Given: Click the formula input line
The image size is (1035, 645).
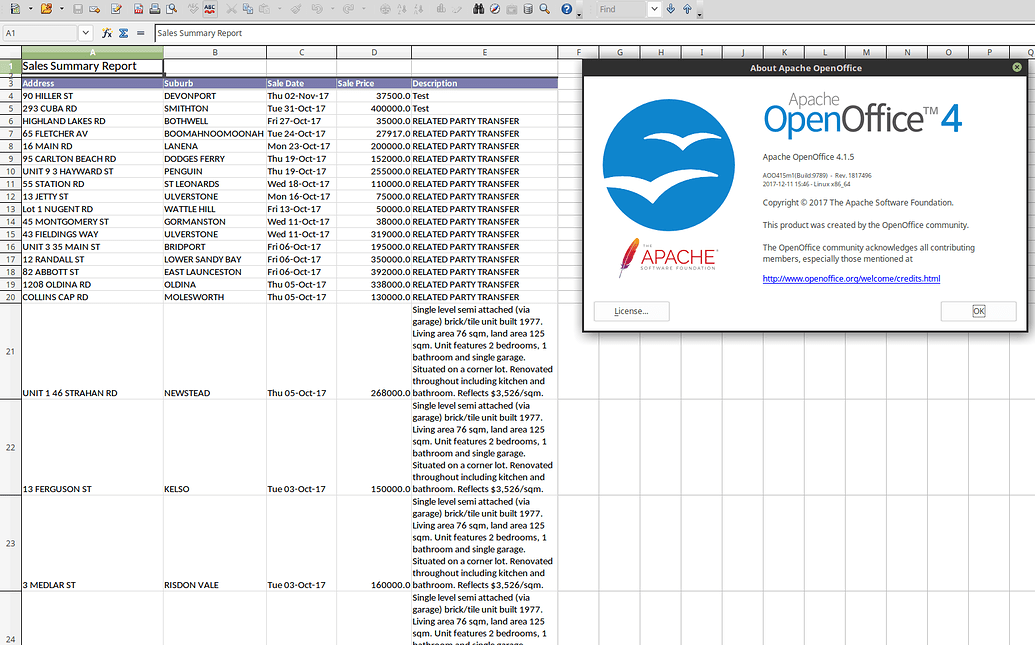Looking at the screenshot, I should 594,32.
